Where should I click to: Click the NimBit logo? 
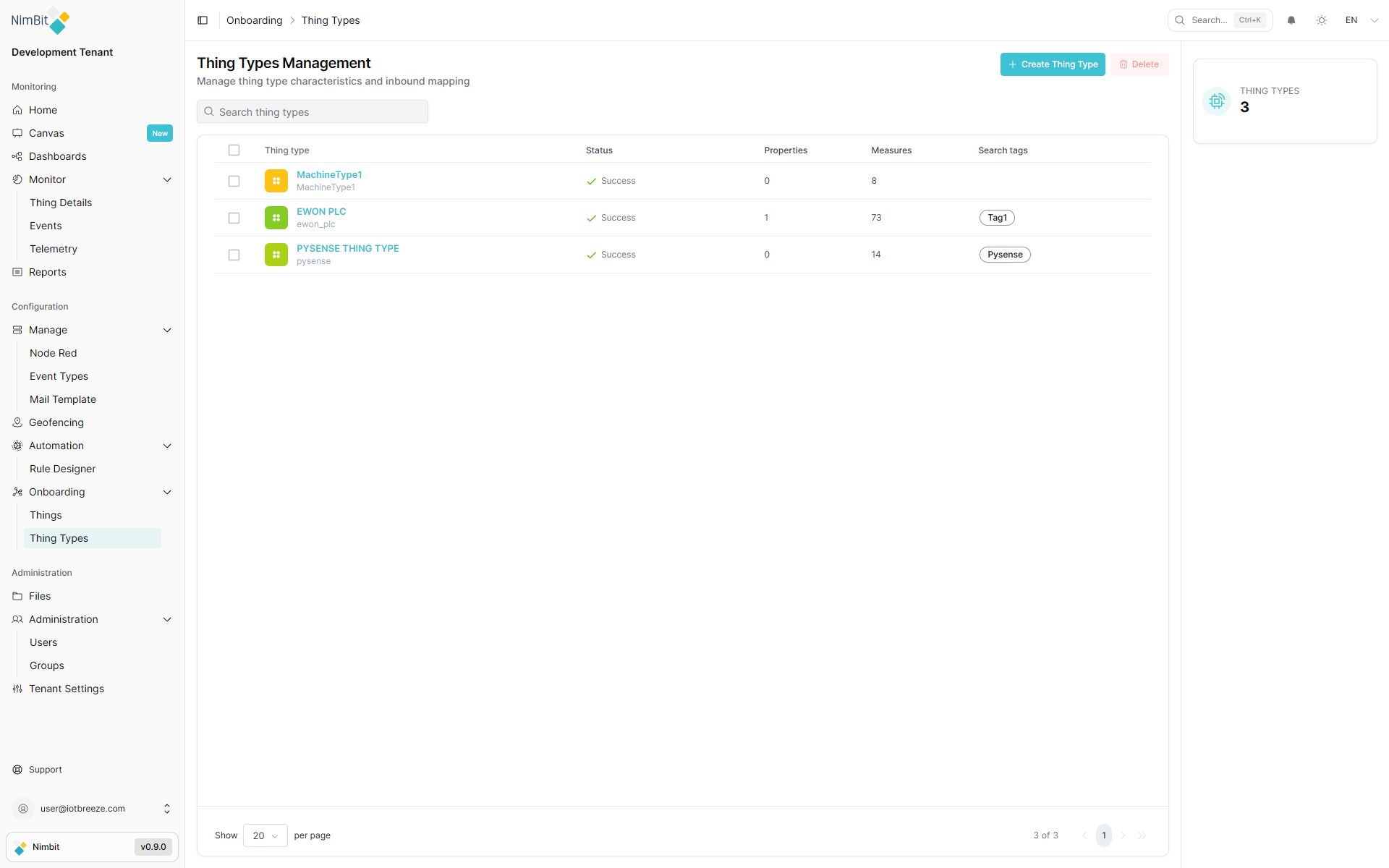point(41,21)
